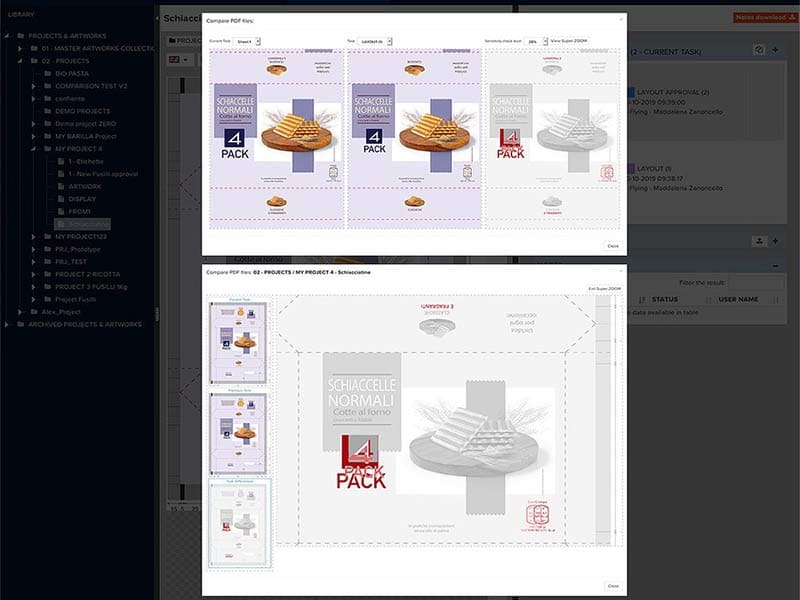Click the LIBRARY panel heading
Image resolution: width=800 pixels, height=600 pixels.
click(x=21, y=14)
